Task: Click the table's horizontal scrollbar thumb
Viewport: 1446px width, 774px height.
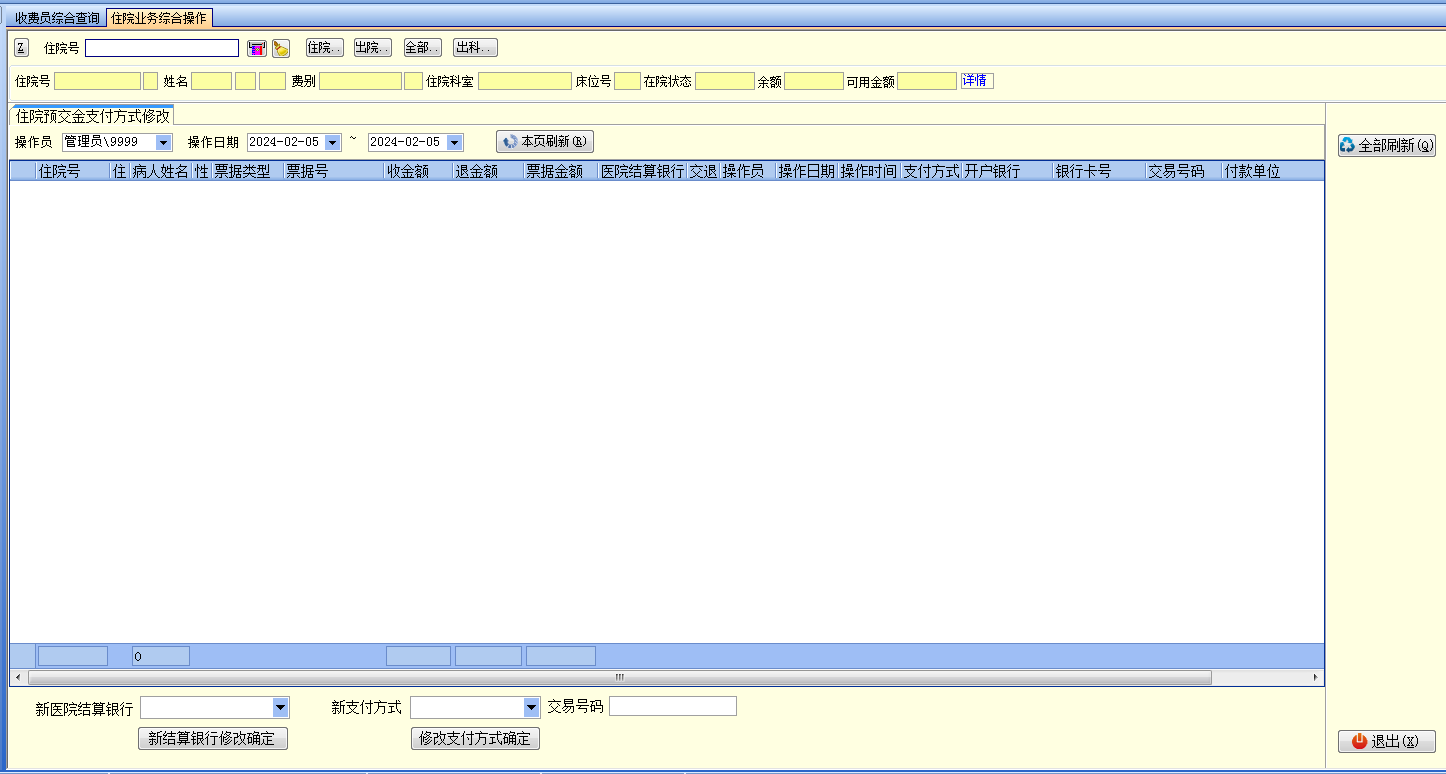Action: tap(619, 678)
